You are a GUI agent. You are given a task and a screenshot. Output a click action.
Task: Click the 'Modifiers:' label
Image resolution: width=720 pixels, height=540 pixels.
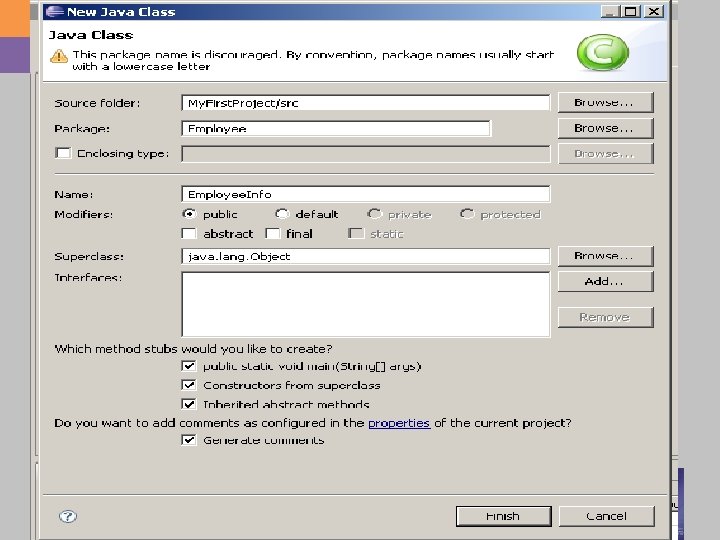click(x=84, y=214)
